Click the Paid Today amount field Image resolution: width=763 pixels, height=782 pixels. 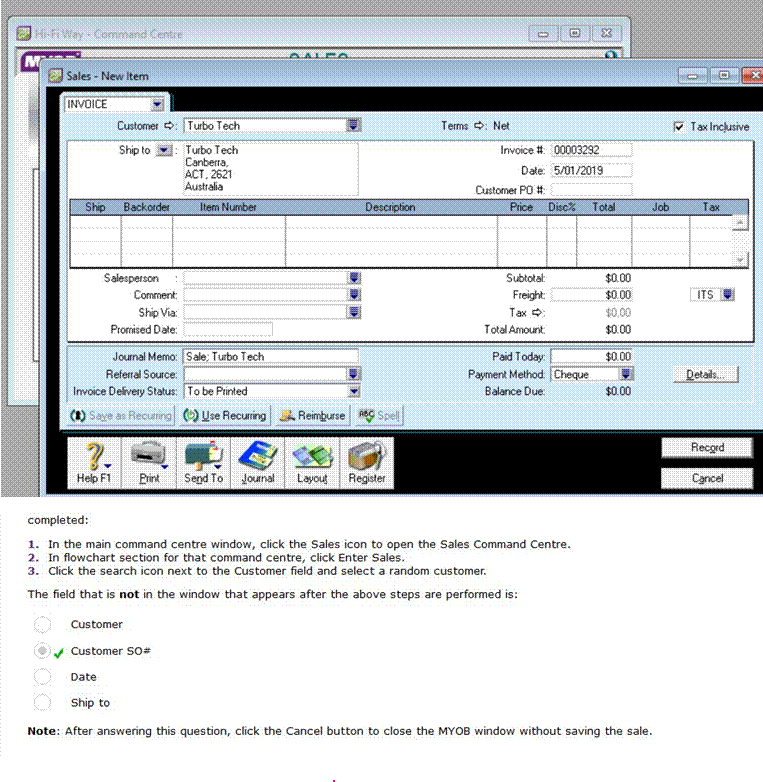(x=591, y=357)
